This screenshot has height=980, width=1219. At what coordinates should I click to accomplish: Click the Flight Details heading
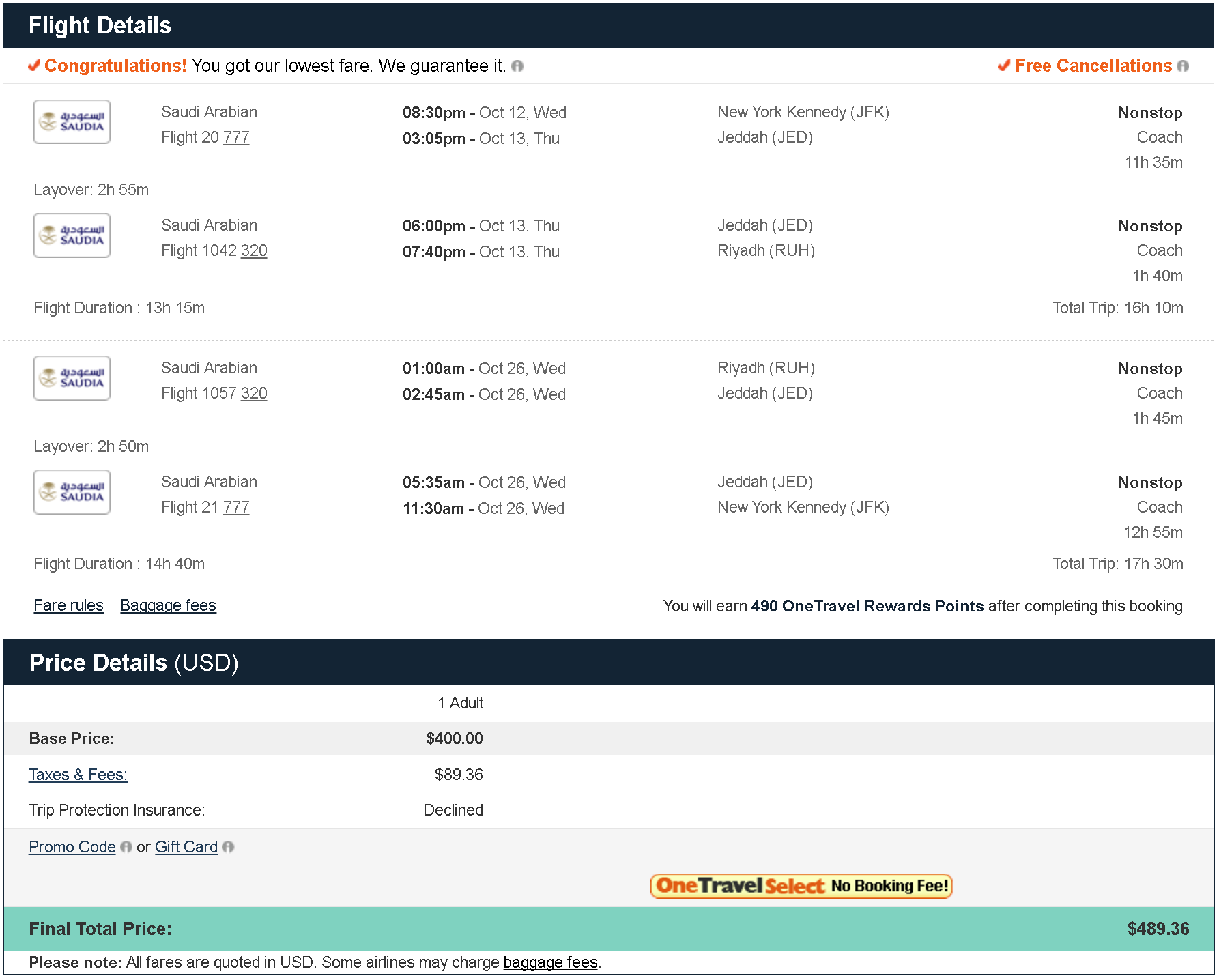click(100, 25)
